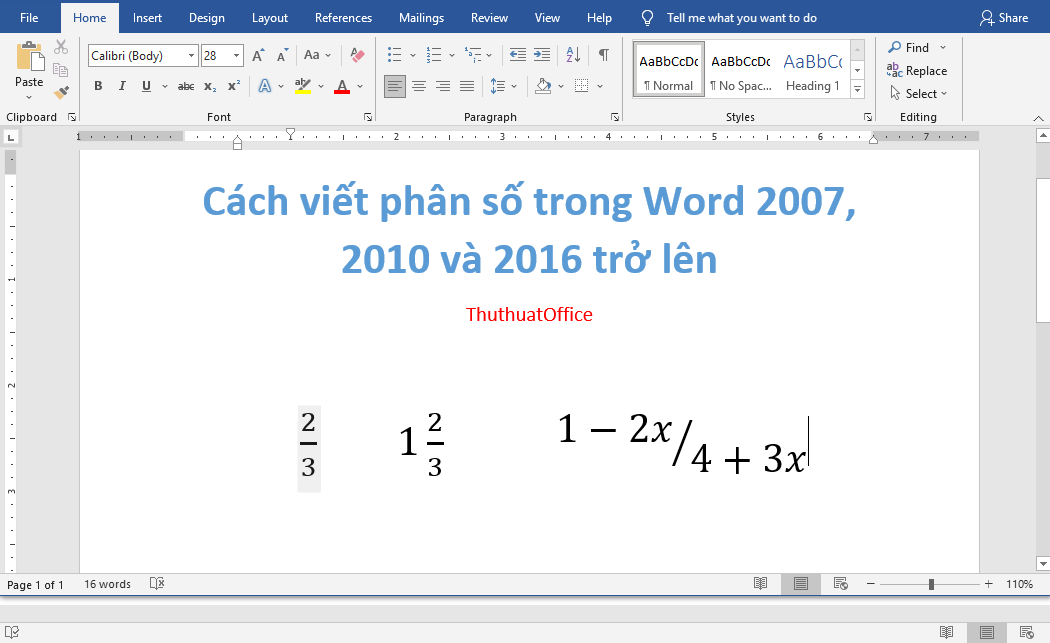Click the Format Painter icon
This screenshot has width=1050, height=643.
pos(60,92)
